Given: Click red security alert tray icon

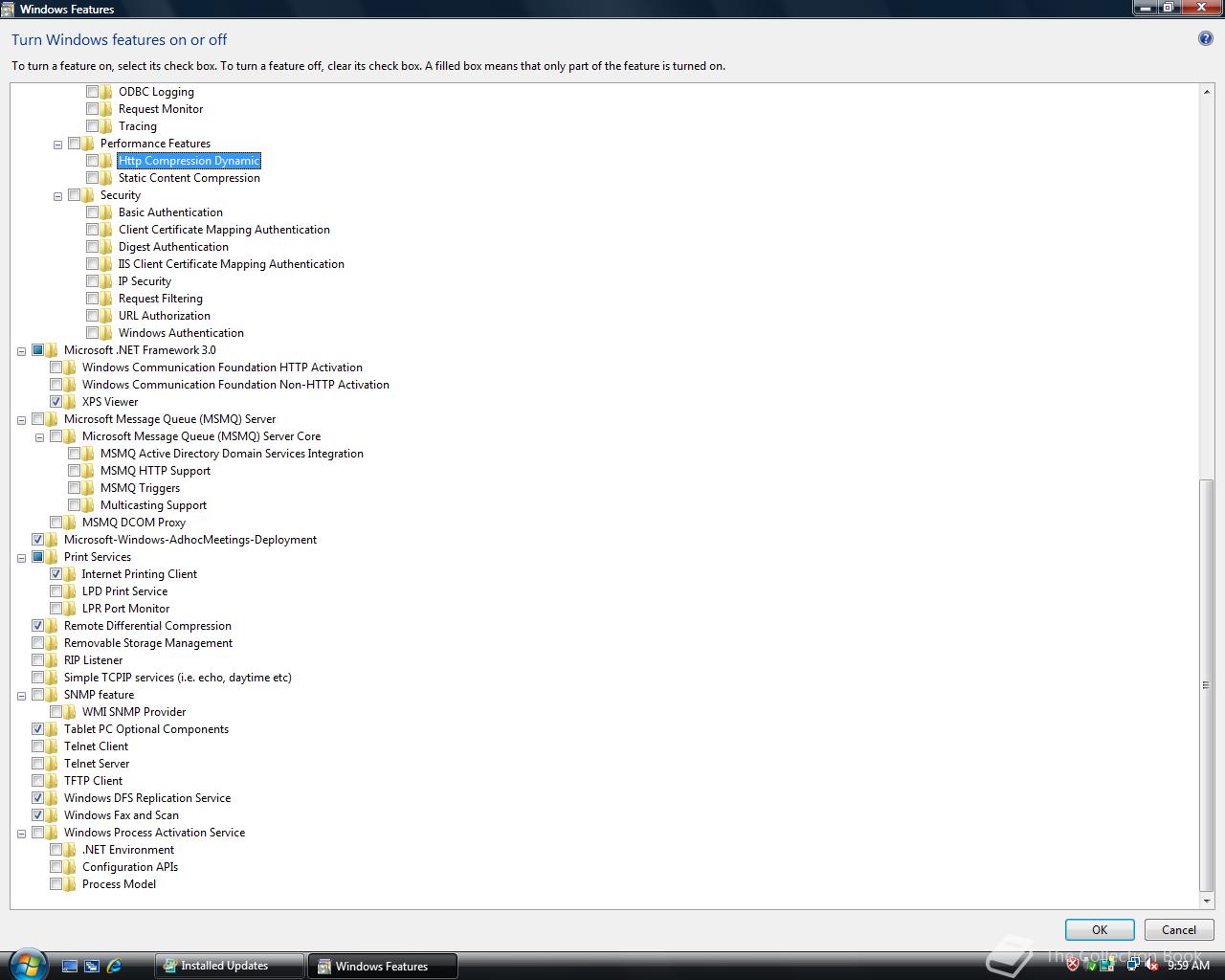Looking at the screenshot, I should 1073,965.
